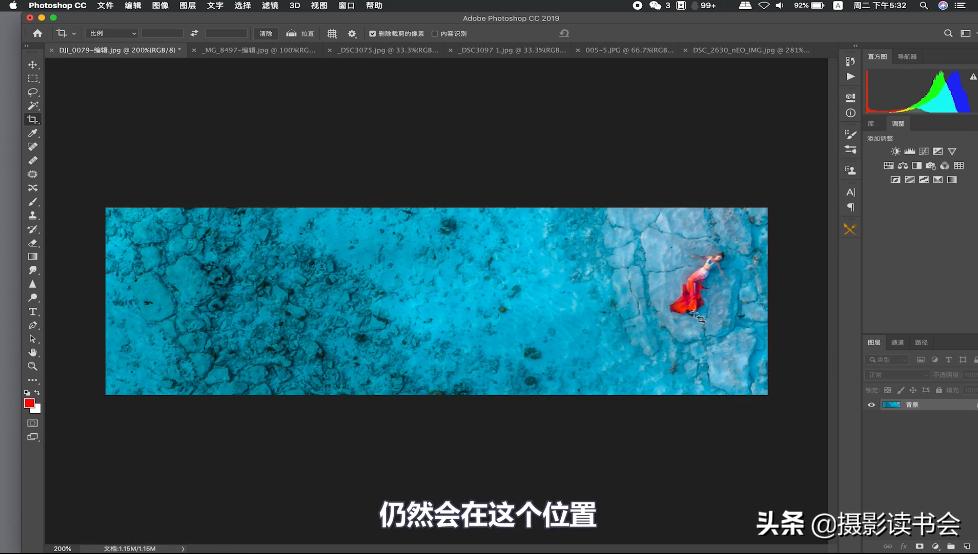978x554 pixels.
Task: Select the Clone Stamp tool
Action: tap(32, 215)
